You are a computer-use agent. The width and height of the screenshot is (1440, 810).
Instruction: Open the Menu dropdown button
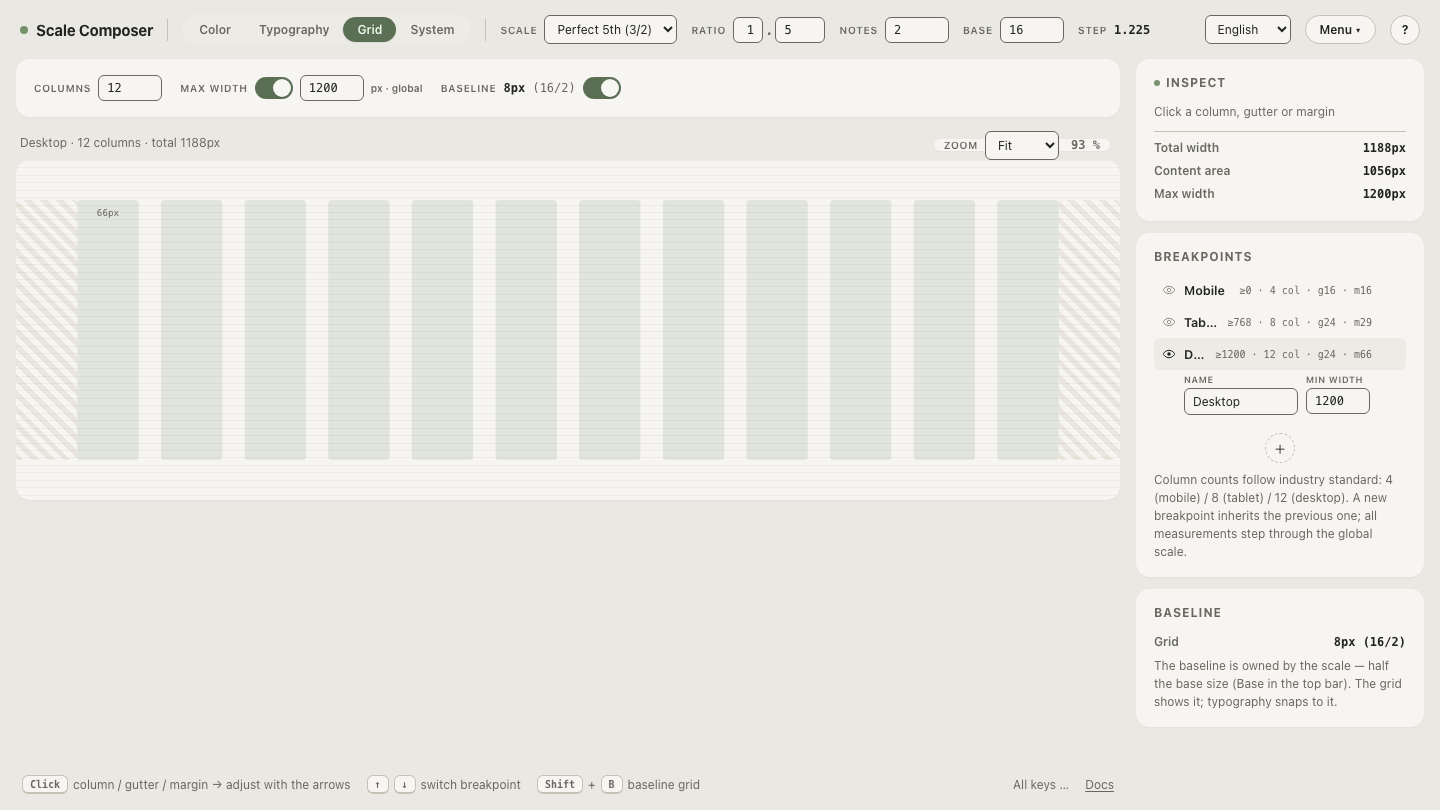(x=1340, y=30)
